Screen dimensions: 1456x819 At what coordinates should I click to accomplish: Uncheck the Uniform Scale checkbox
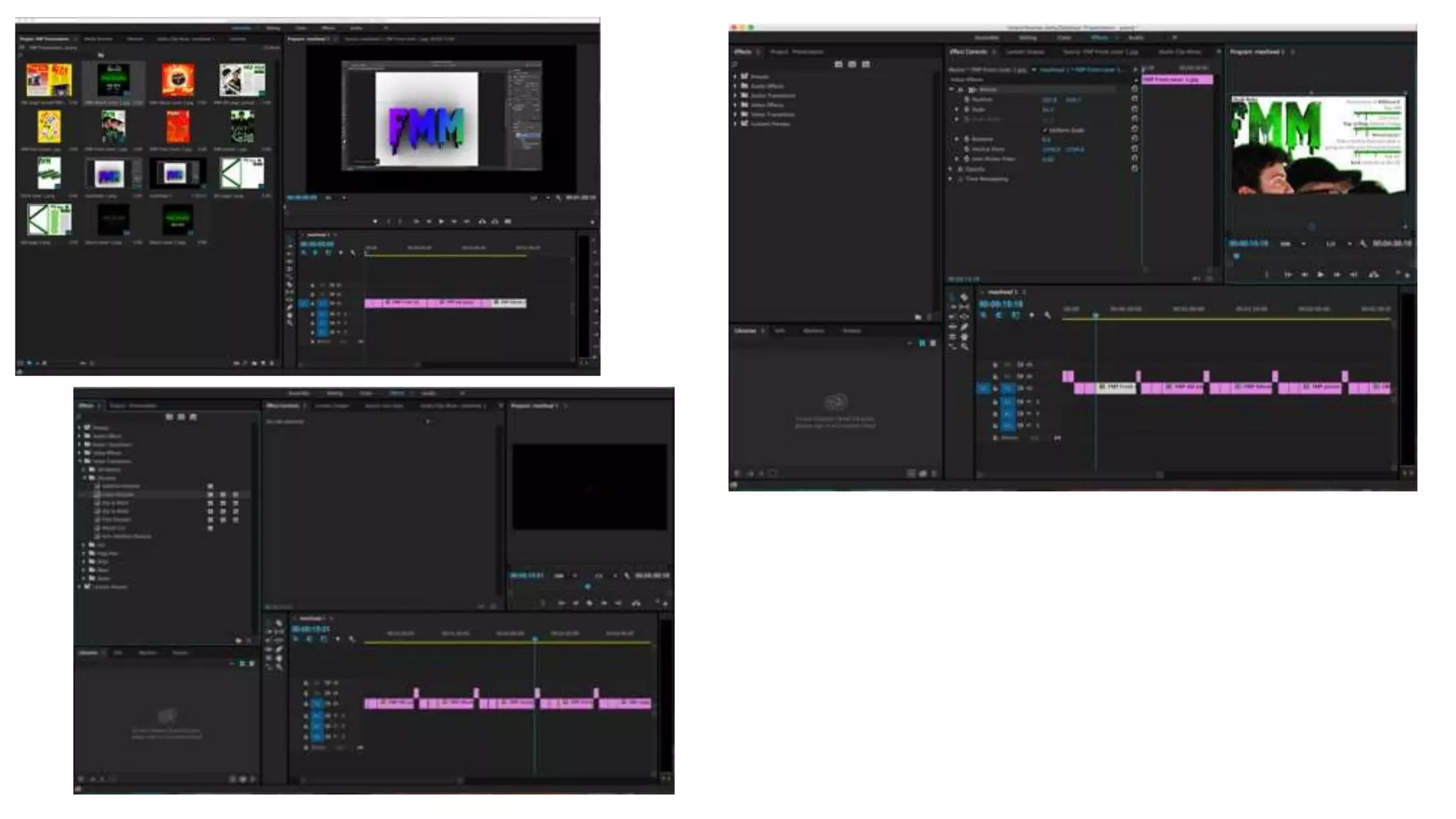[1045, 130]
